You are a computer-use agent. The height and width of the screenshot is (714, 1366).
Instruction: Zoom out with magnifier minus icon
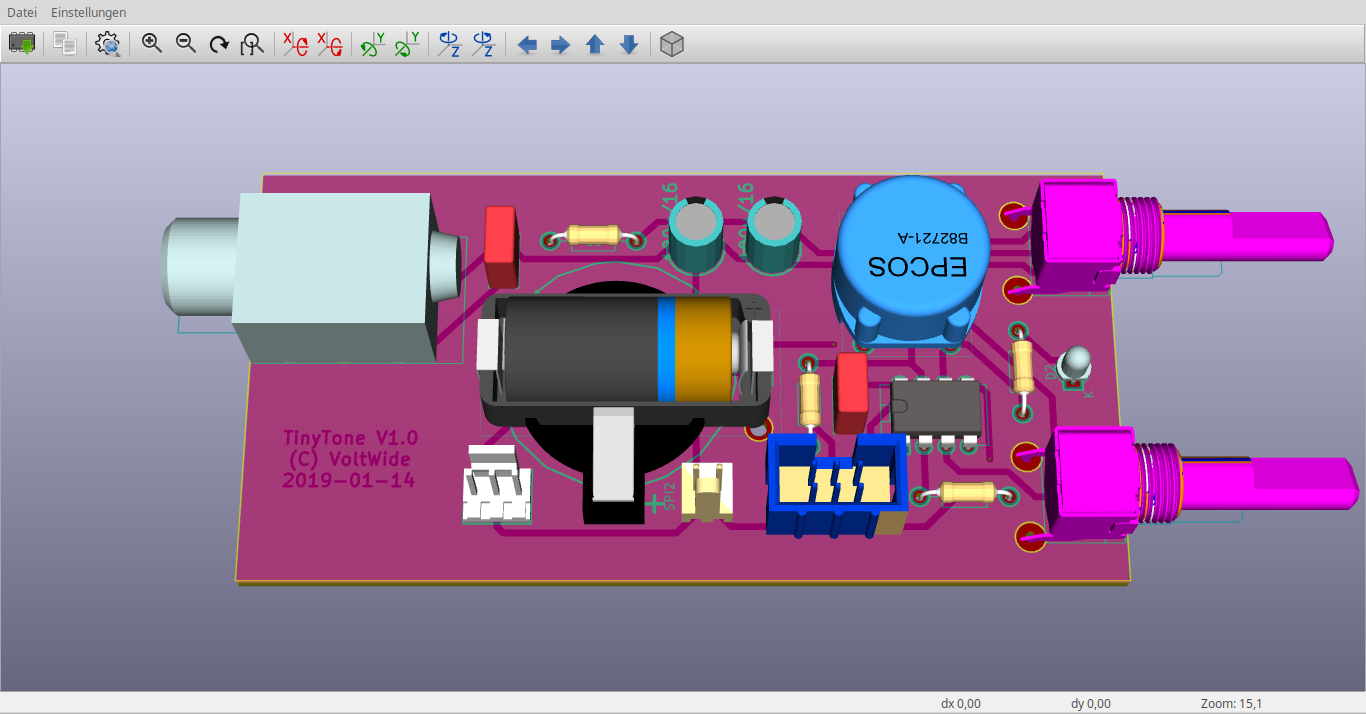point(186,44)
